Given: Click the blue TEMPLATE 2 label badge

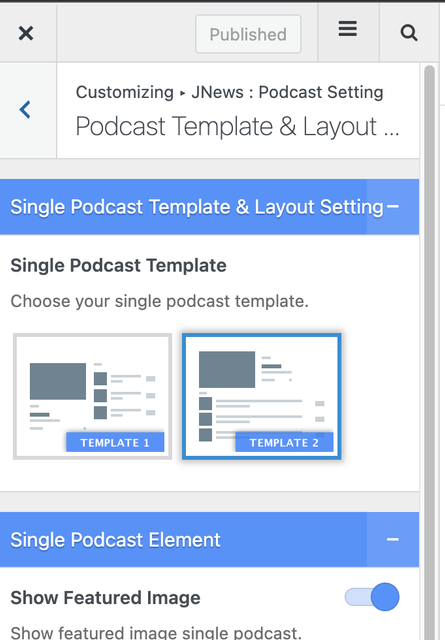Looking at the screenshot, I should tap(284, 442).
